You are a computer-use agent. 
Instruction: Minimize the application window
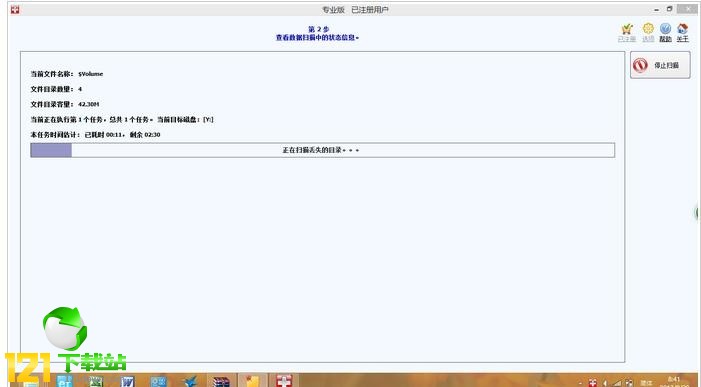click(x=656, y=9)
